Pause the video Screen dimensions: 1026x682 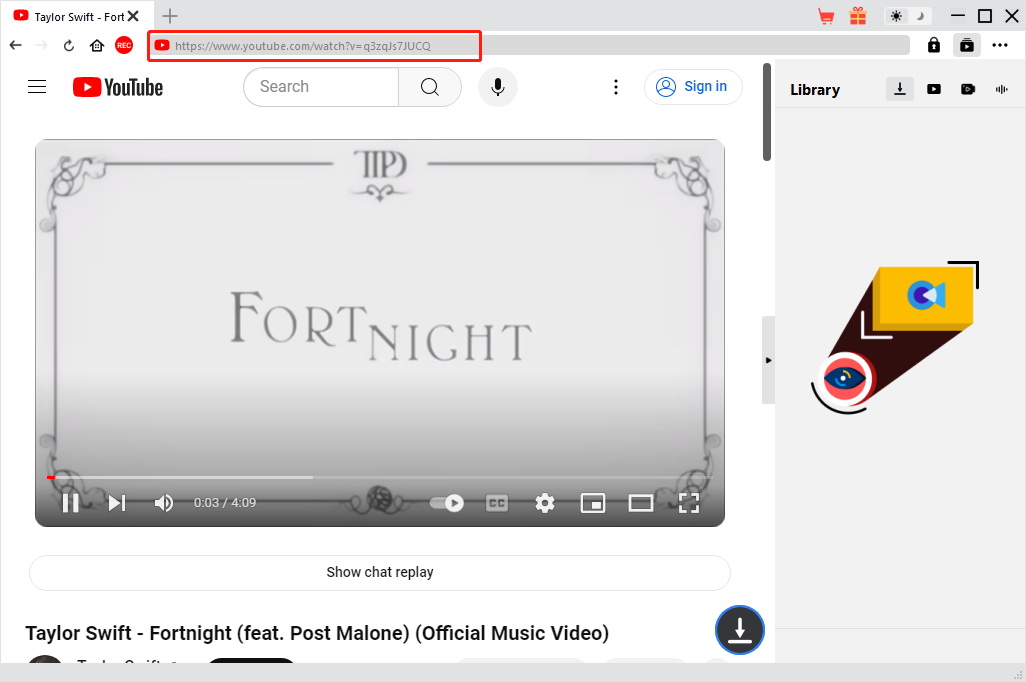click(70, 503)
